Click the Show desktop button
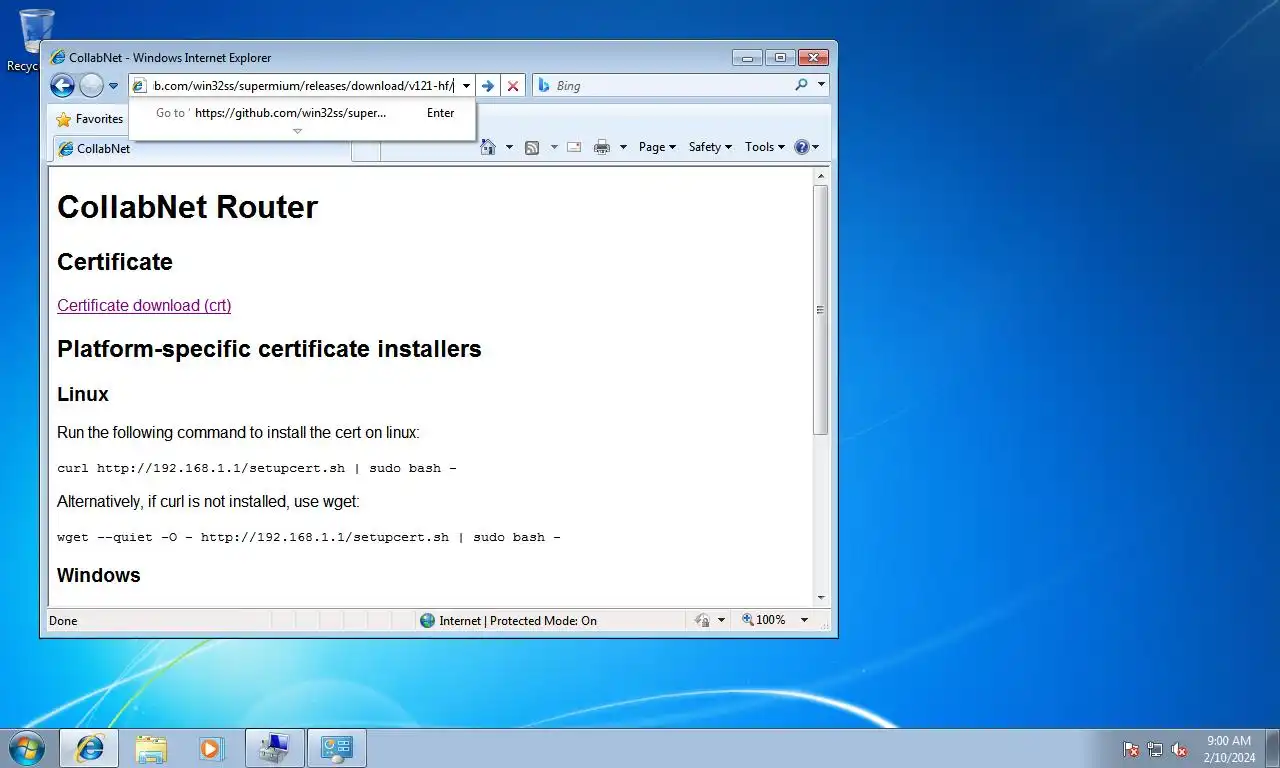 coord(1272,748)
